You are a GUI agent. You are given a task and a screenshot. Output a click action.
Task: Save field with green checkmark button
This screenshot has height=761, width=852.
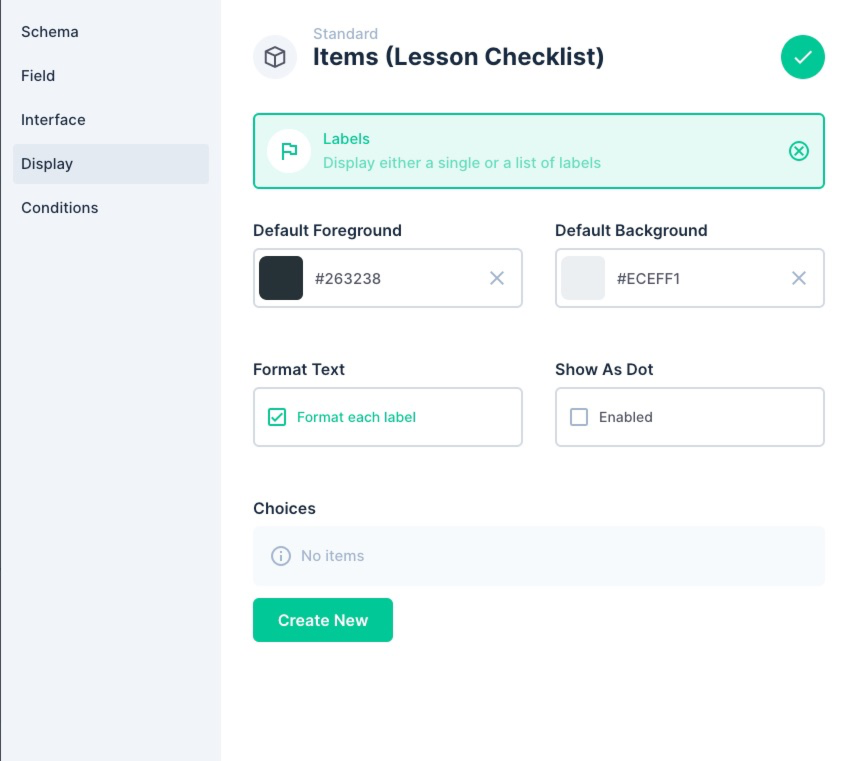pyautogui.click(x=802, y=57)
